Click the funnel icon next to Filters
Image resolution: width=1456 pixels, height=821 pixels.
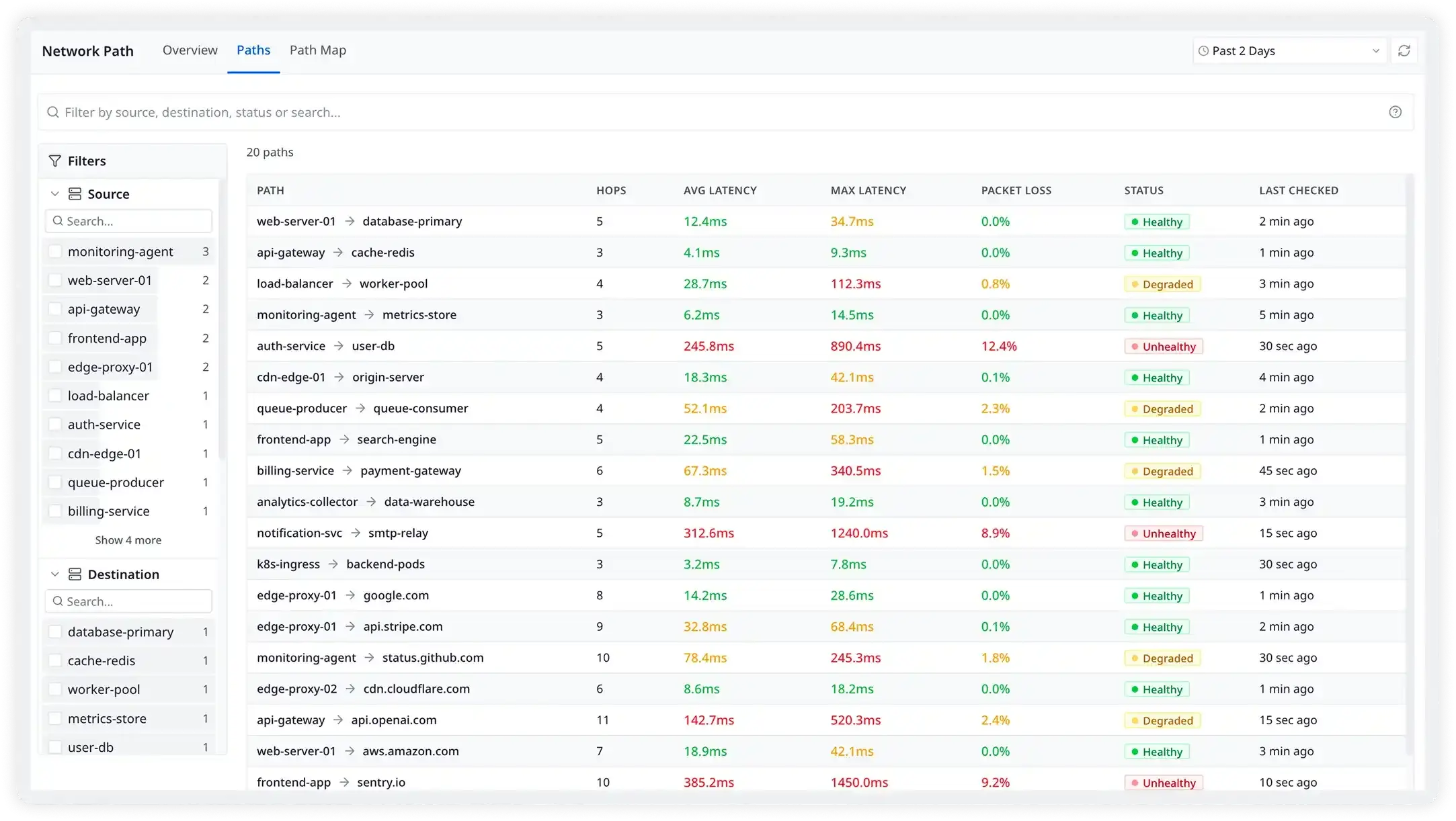pyautogui.click(x=54, y=161)
